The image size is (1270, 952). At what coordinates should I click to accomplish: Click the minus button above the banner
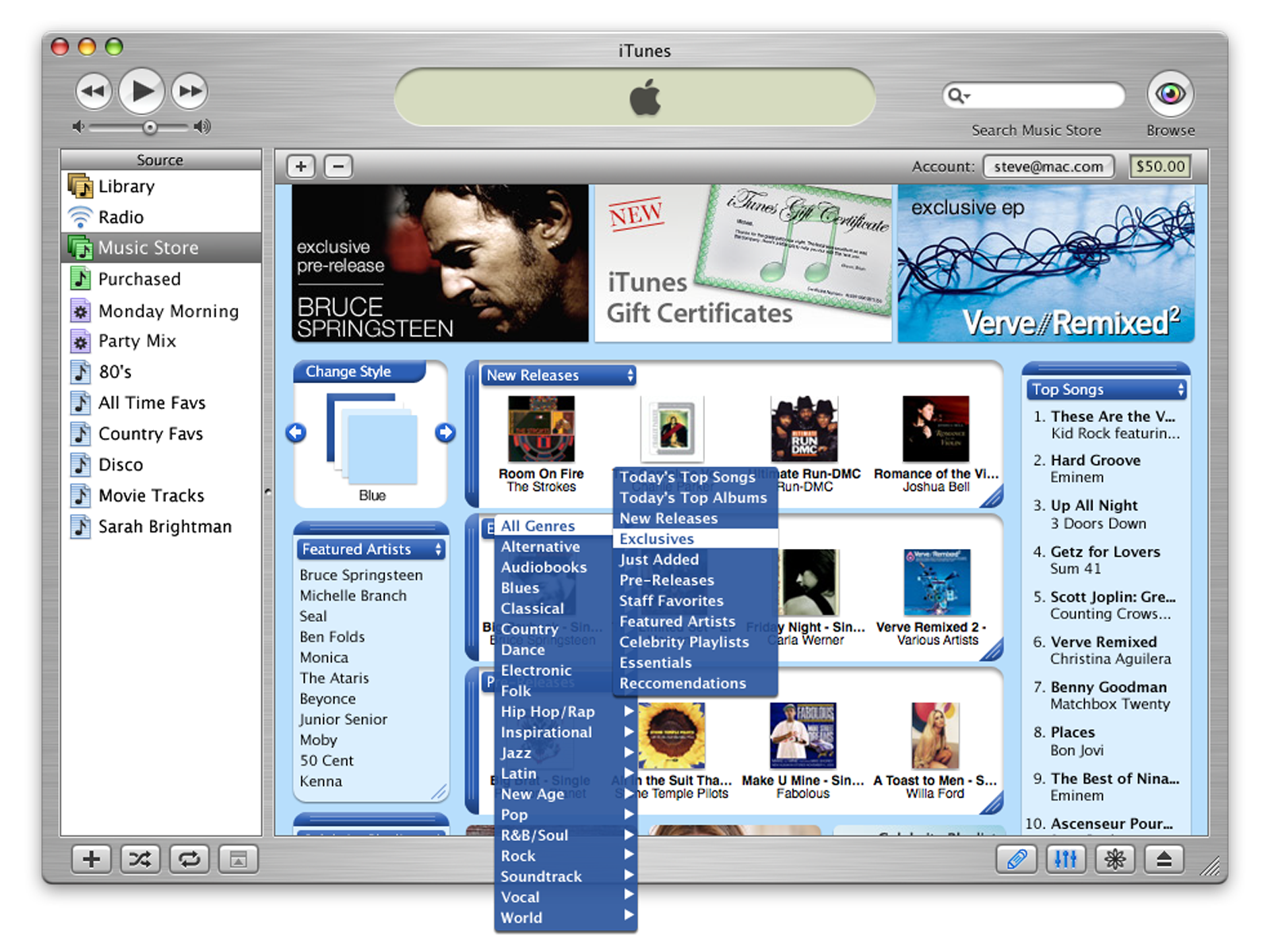[338, 167]
